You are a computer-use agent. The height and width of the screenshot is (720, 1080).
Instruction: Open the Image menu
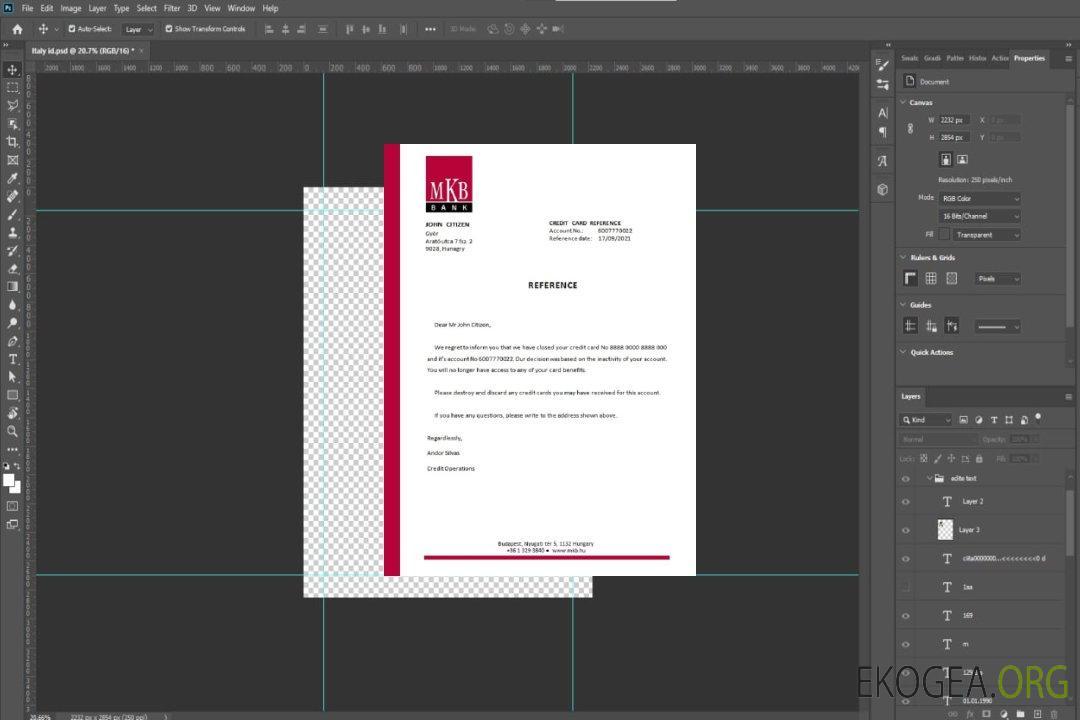click(x=70, y=8)
